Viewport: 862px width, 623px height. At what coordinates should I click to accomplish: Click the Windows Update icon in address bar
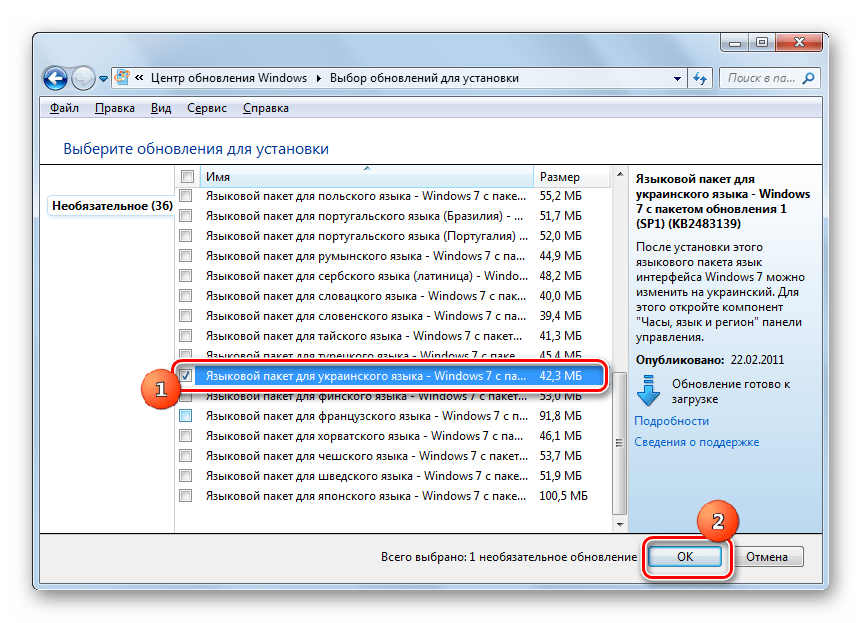click(x=122, y=78)
